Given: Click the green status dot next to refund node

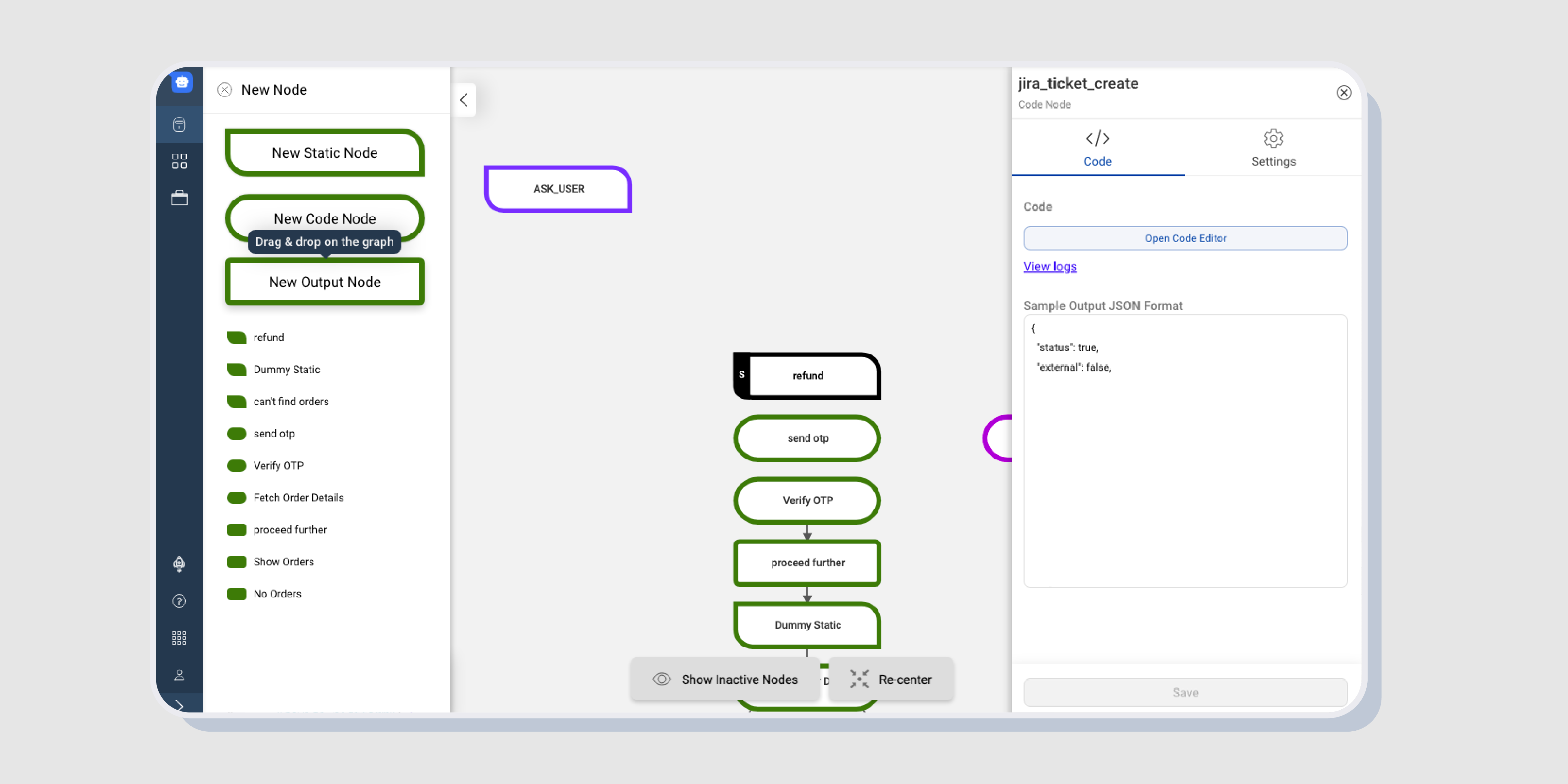Looking at the screenshot, I should tap(236, 337).
